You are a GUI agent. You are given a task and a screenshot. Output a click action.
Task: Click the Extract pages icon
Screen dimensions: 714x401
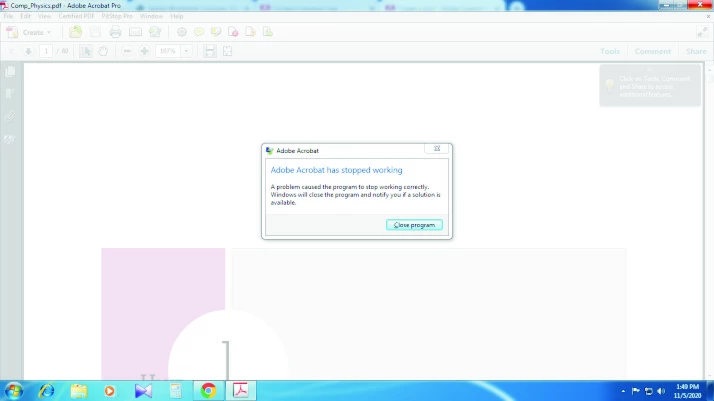pos(250,32)
